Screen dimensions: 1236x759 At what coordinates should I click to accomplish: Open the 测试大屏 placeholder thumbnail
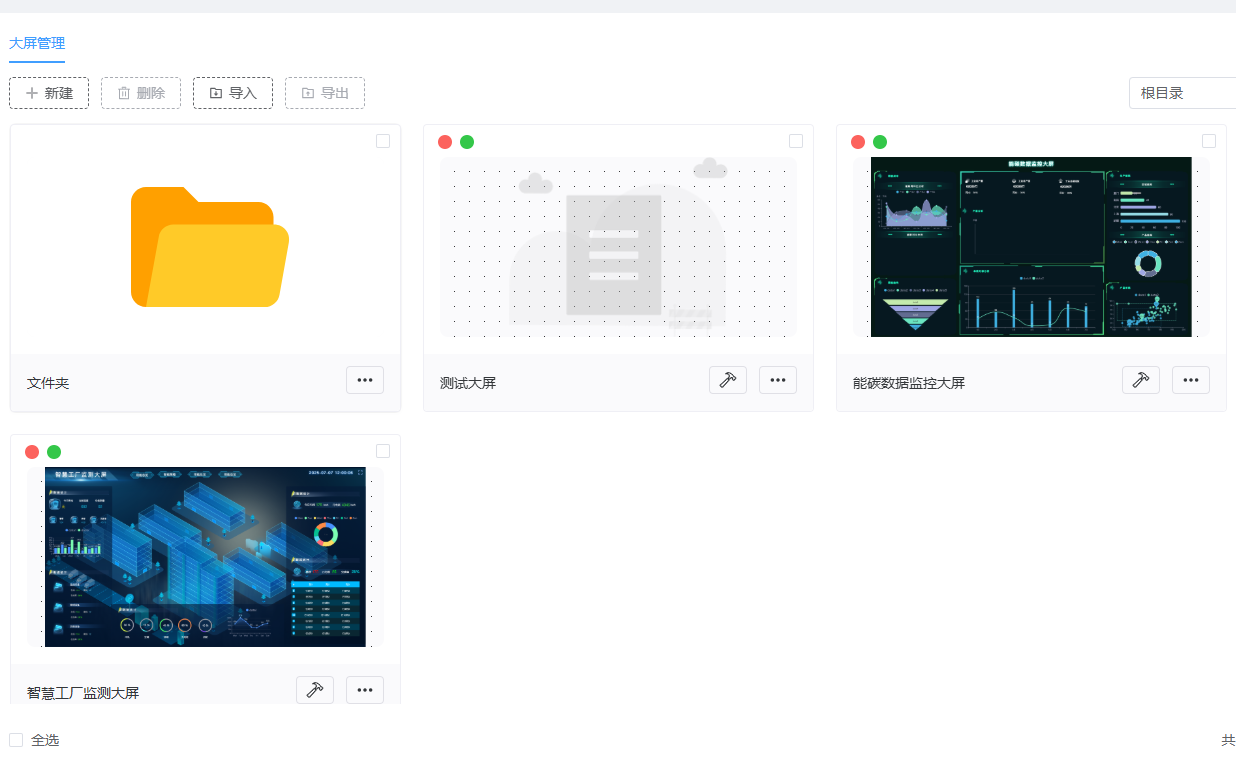(x=618, y=247)
